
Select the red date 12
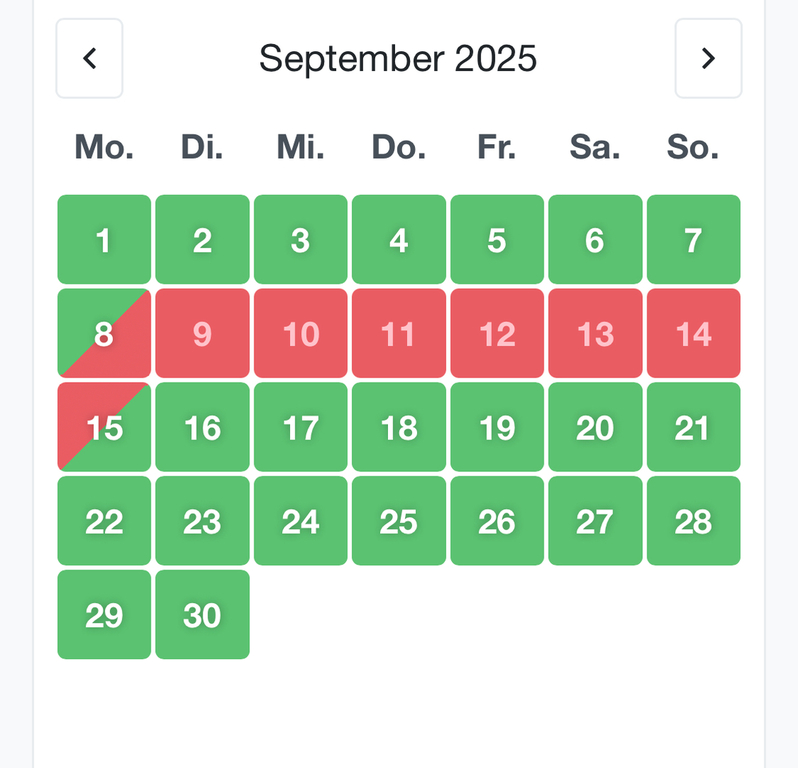tap(497, 334)
